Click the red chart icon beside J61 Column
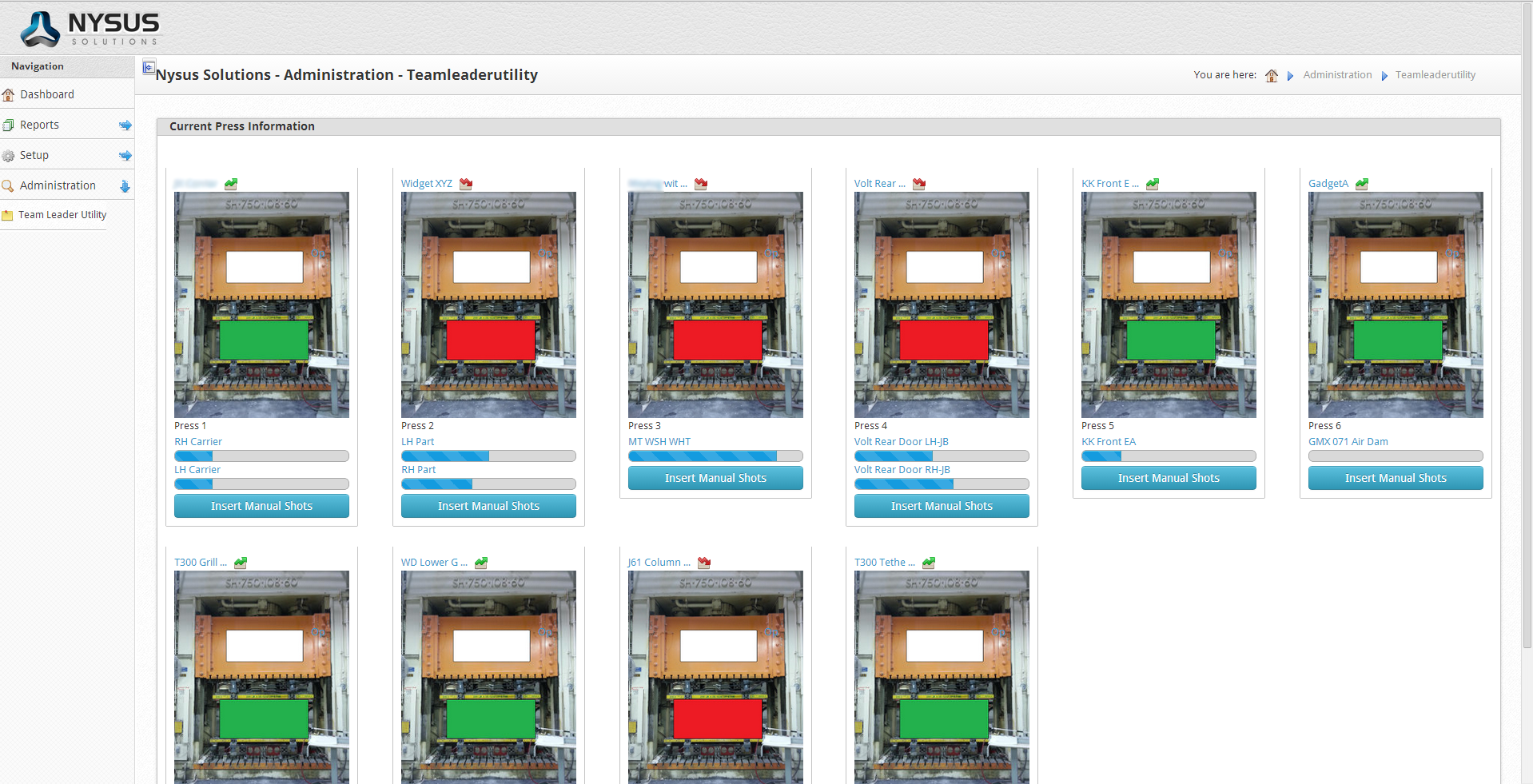The height and width of the screenshot is (784, 1533). 704,563
